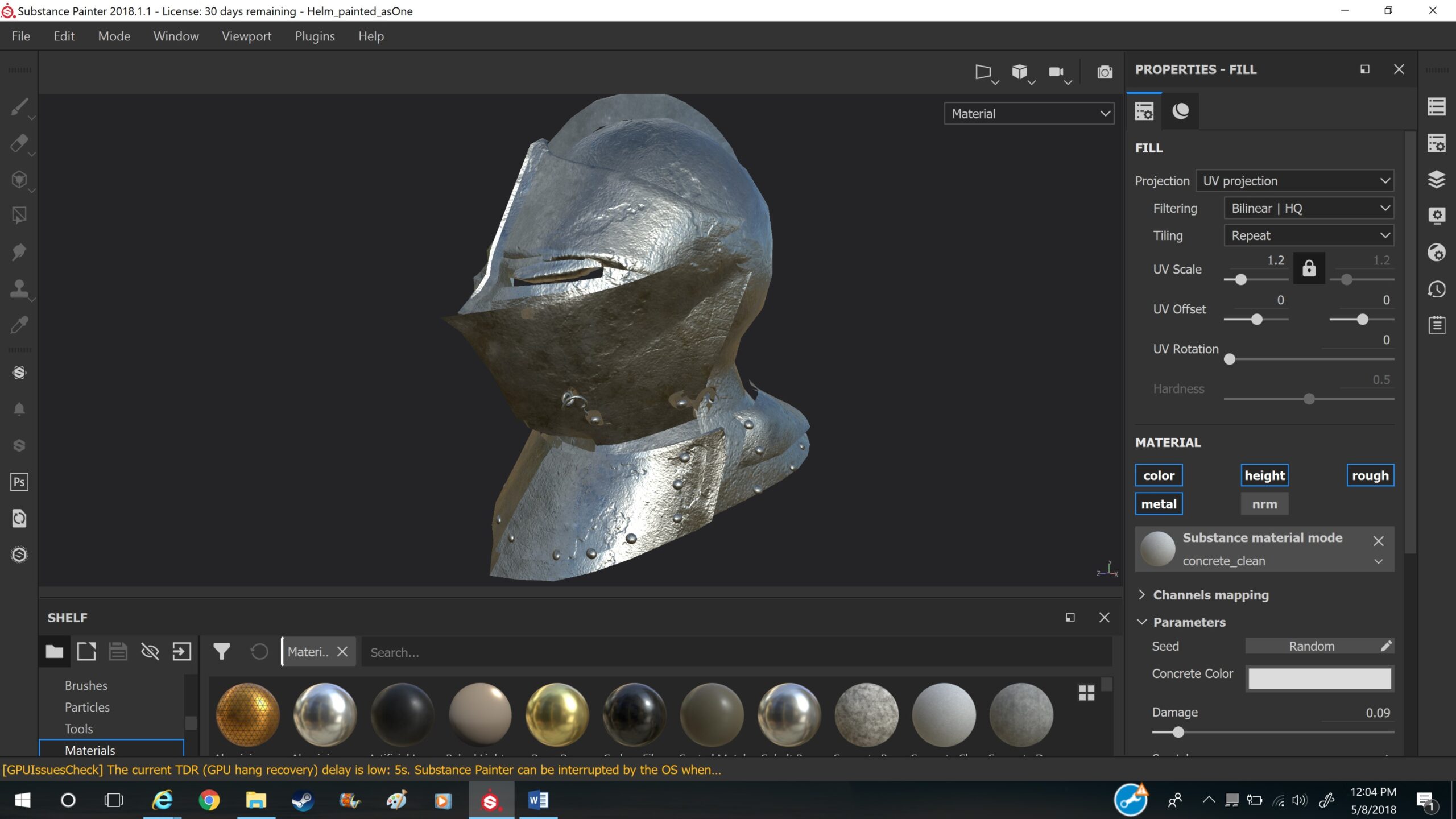The height and width of the screenshot is (819, 1456).
Task: Open the Projection dropdown
Action: click(x=1294, y=181)
